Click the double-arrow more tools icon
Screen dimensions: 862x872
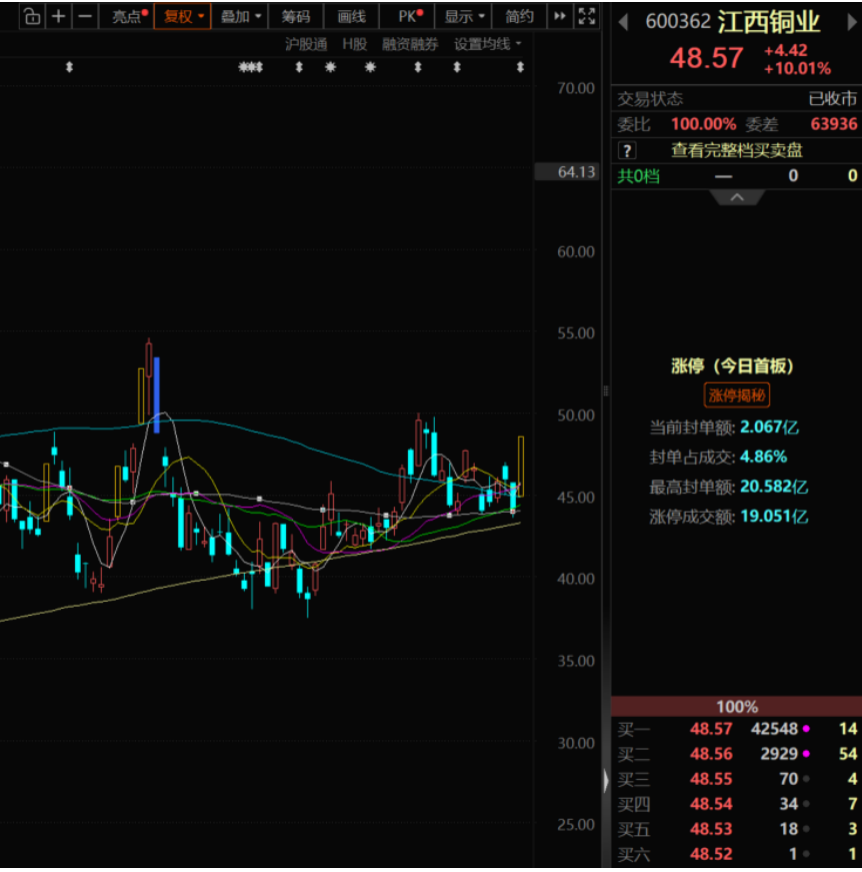[x=559, y=17]
